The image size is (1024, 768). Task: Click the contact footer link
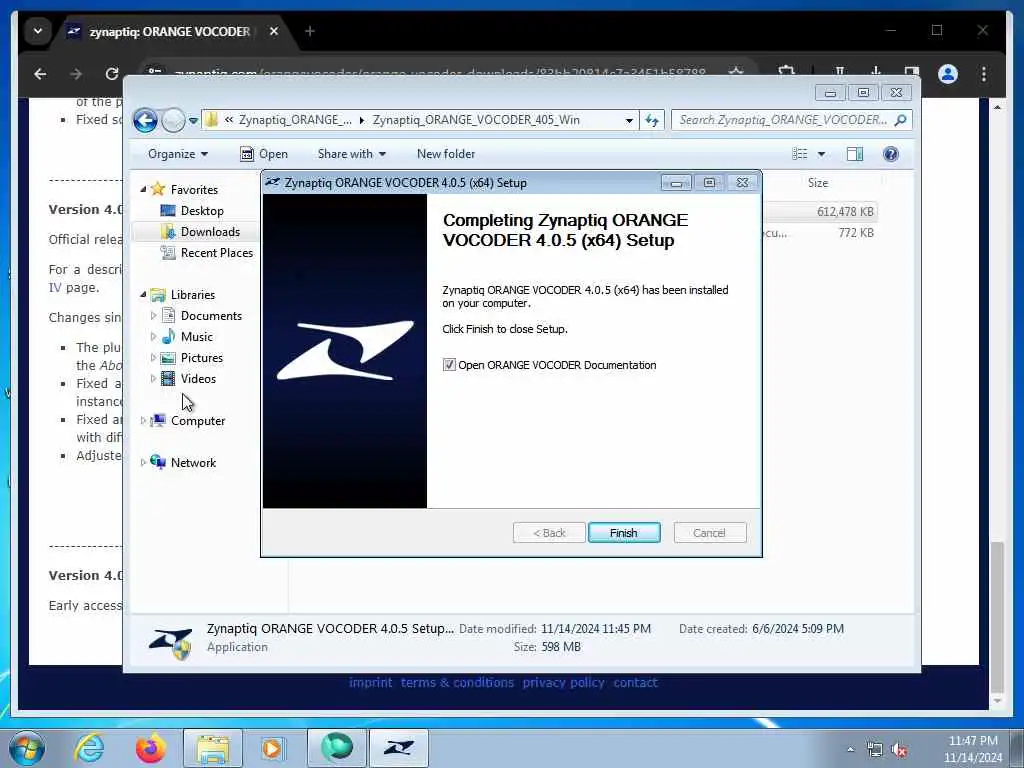point(635,682)
